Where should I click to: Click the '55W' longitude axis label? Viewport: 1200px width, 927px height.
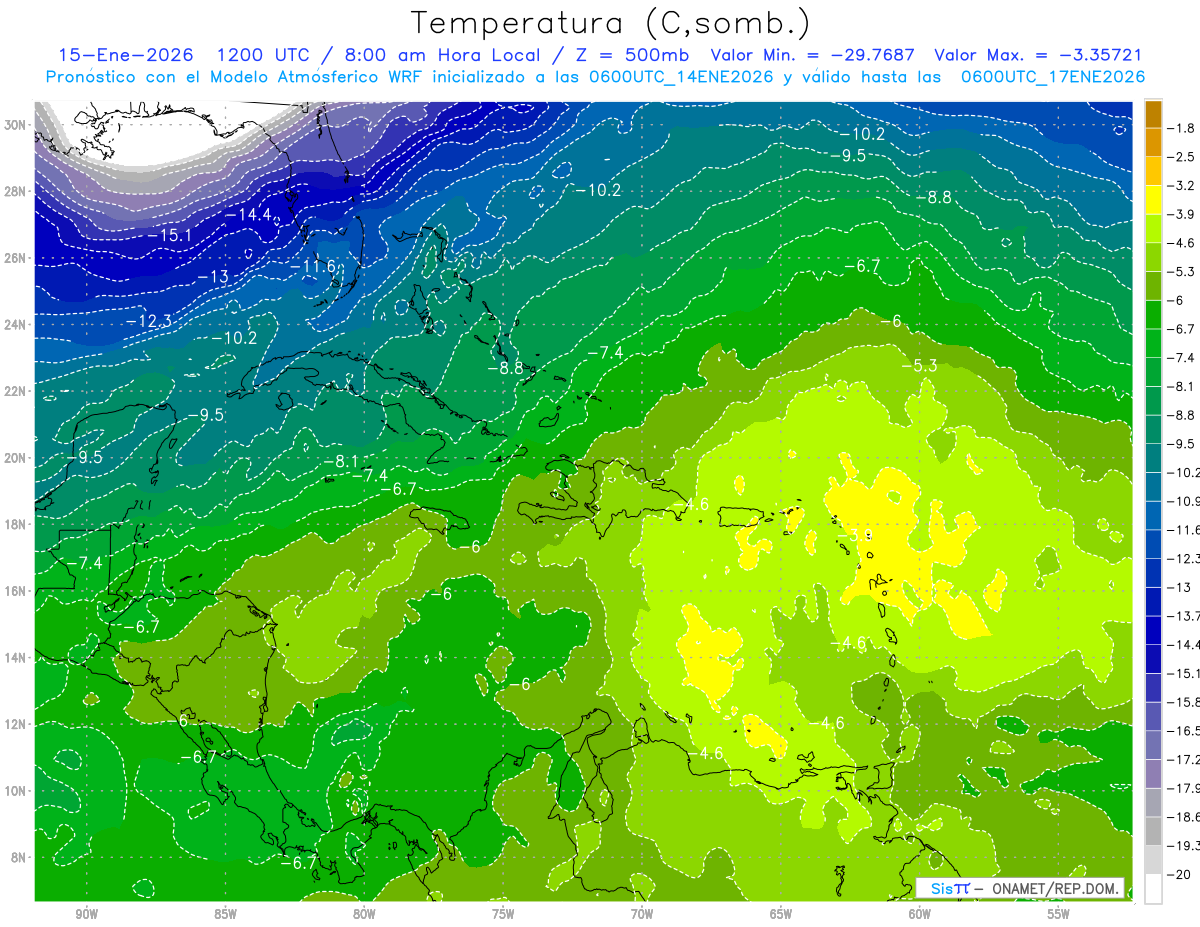1059,914
